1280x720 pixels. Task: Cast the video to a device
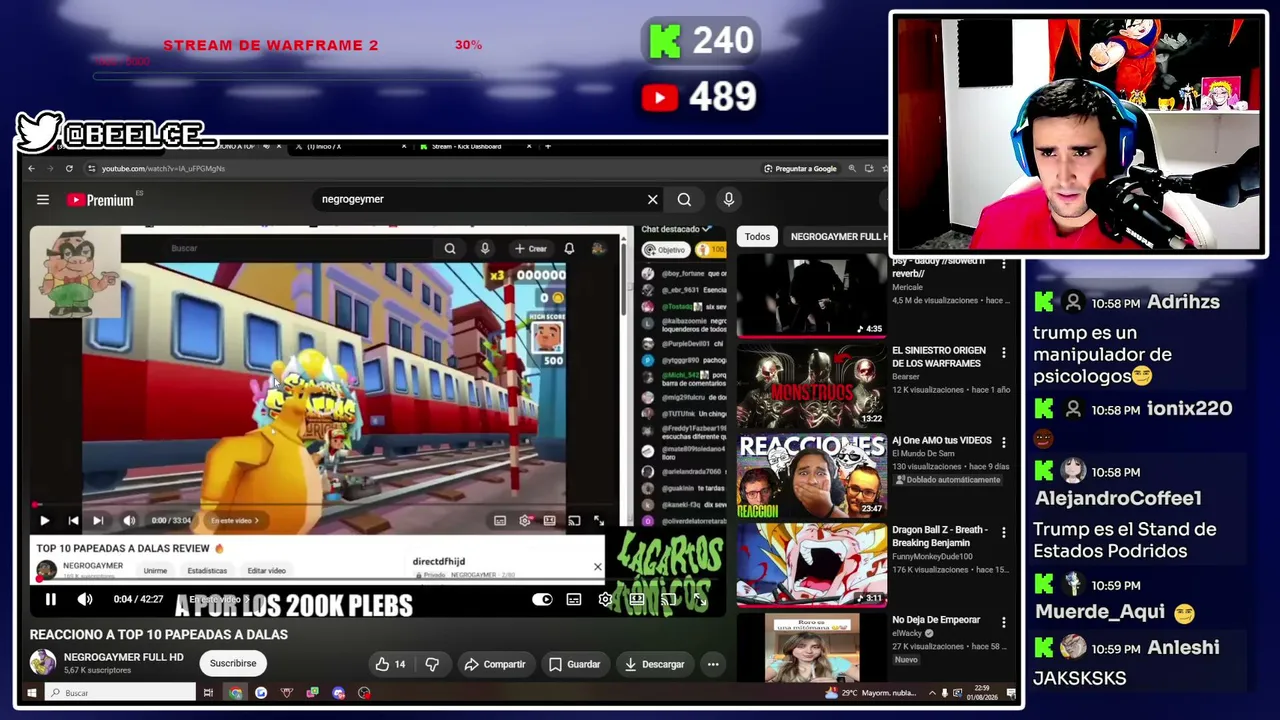pos(668,600)
